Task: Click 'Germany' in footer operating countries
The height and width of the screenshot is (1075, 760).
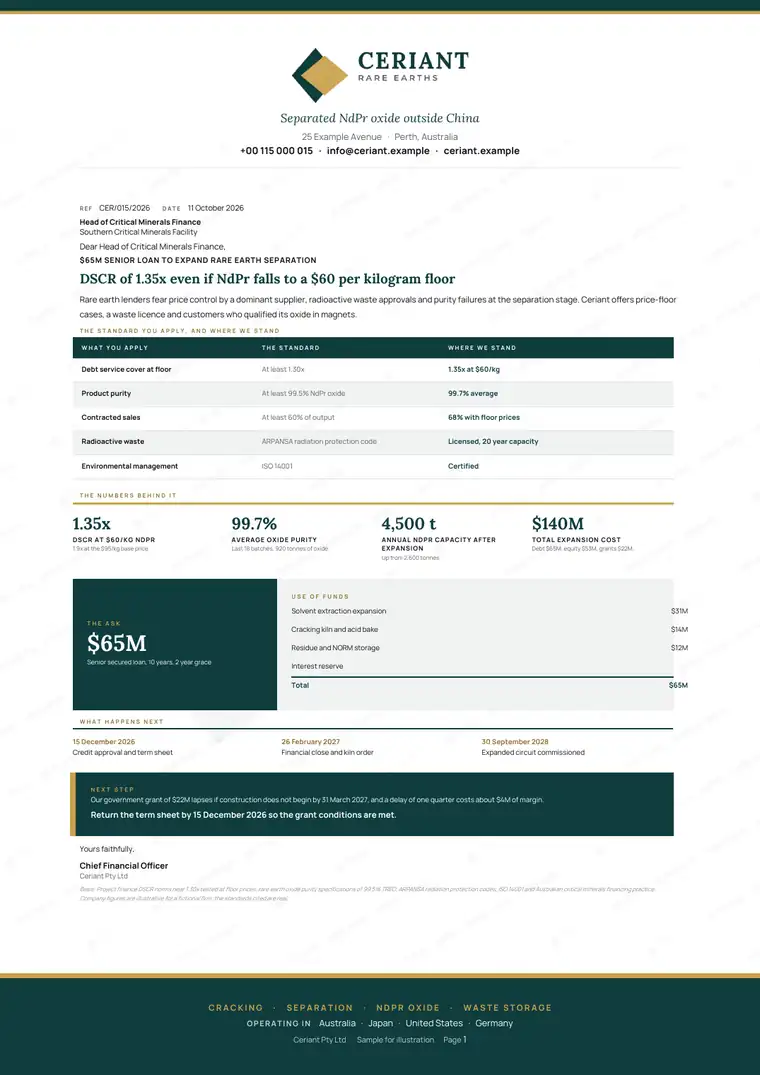Action: pyautogui.click(x=494, y=1023)
